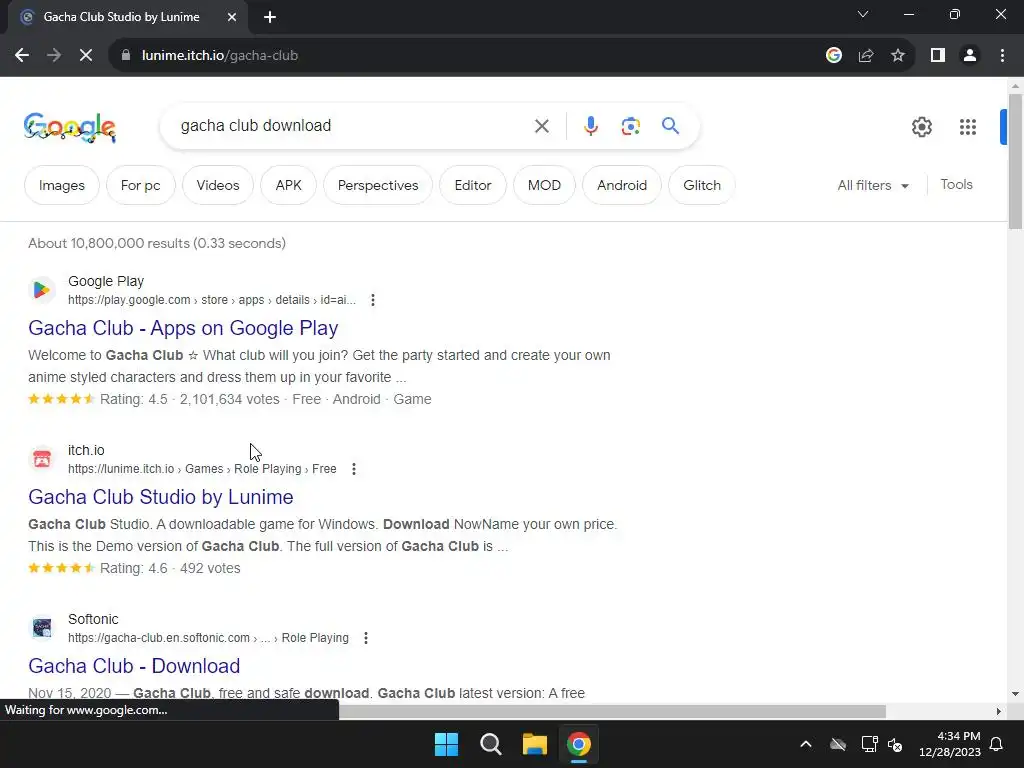Click the Google logo
This screenshot has height=768, width=1024.
tap(70, 127)
